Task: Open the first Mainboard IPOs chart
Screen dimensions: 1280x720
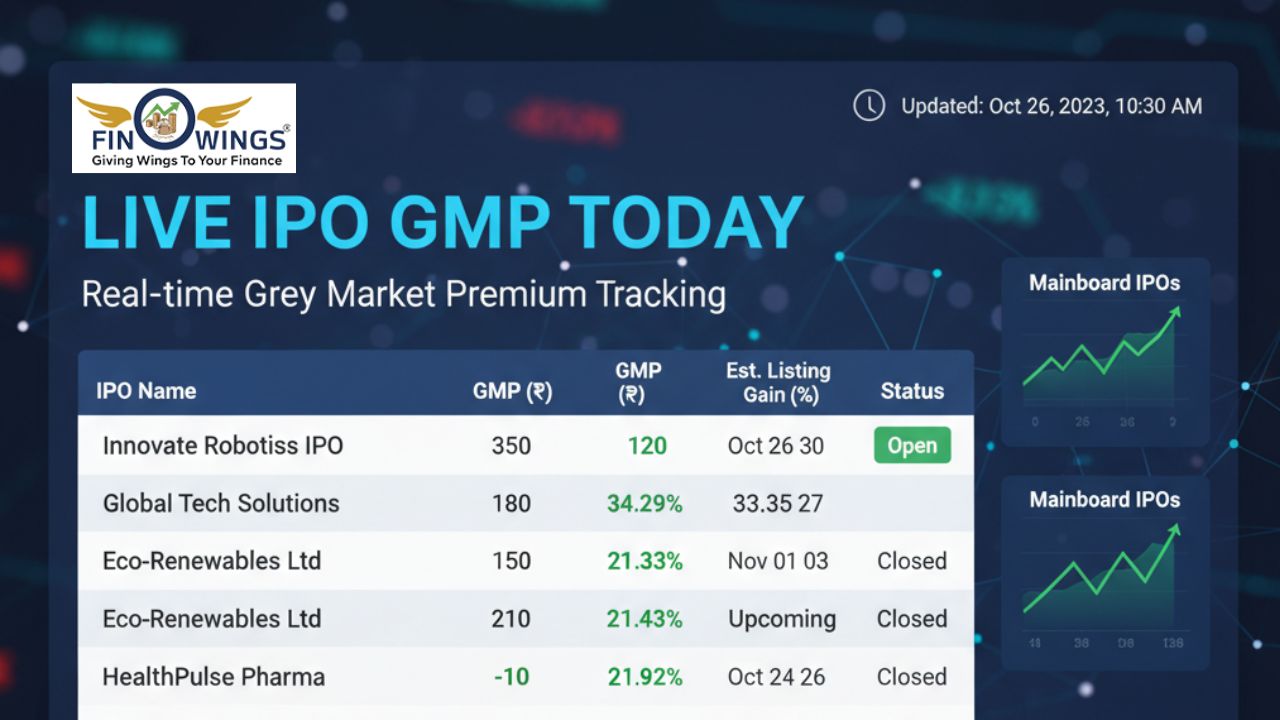Action: click(x=1104, y=352)
